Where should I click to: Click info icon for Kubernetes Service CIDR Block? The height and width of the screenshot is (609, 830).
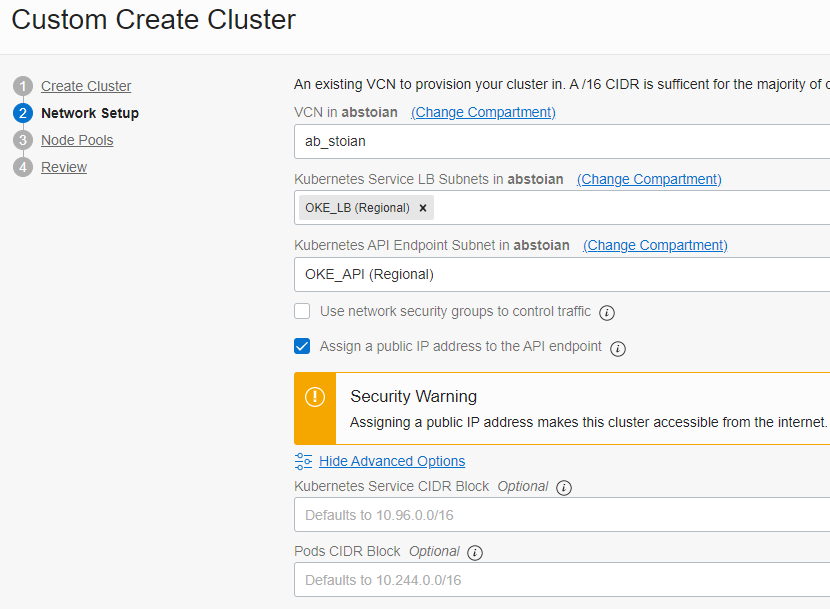(x=564, y=488)
